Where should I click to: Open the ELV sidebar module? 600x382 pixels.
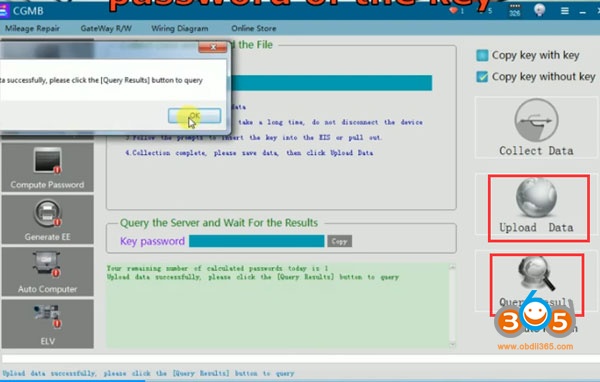47,324
